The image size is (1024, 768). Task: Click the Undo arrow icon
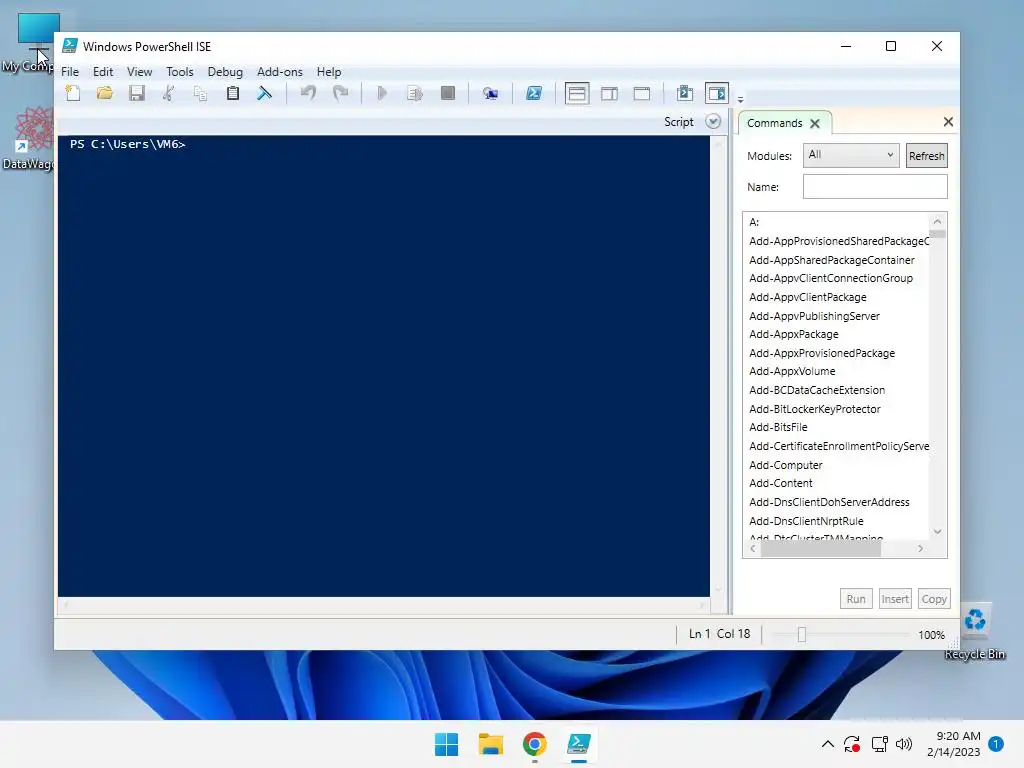(308, 93)
